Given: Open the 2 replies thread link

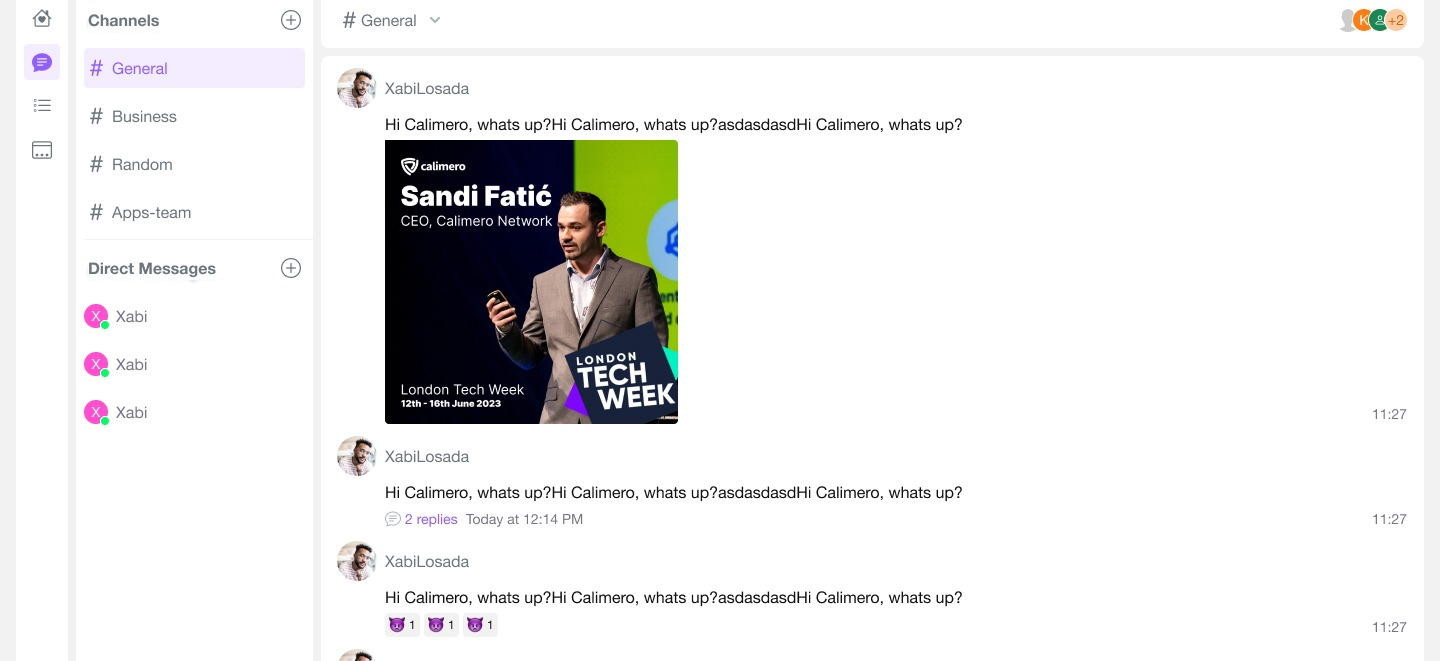Looking at the screenshot, I should pyautogui.click(x=431, y=519).
